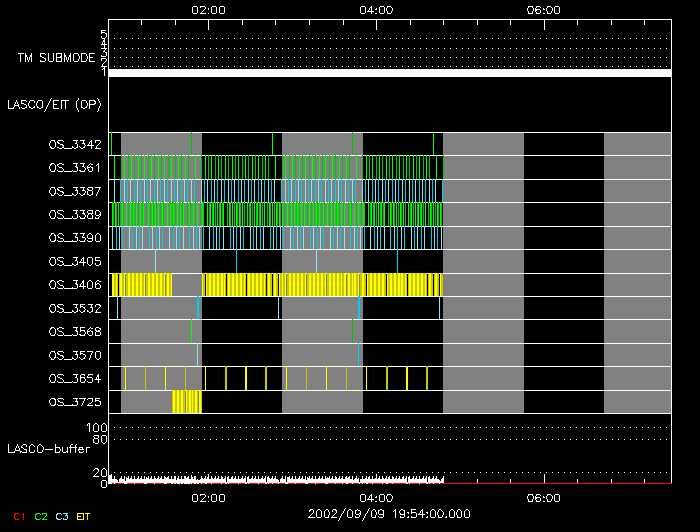Select the OS_3725 row label
The height and width of the screenshot is (532, 700).
[x=74, y=402]
